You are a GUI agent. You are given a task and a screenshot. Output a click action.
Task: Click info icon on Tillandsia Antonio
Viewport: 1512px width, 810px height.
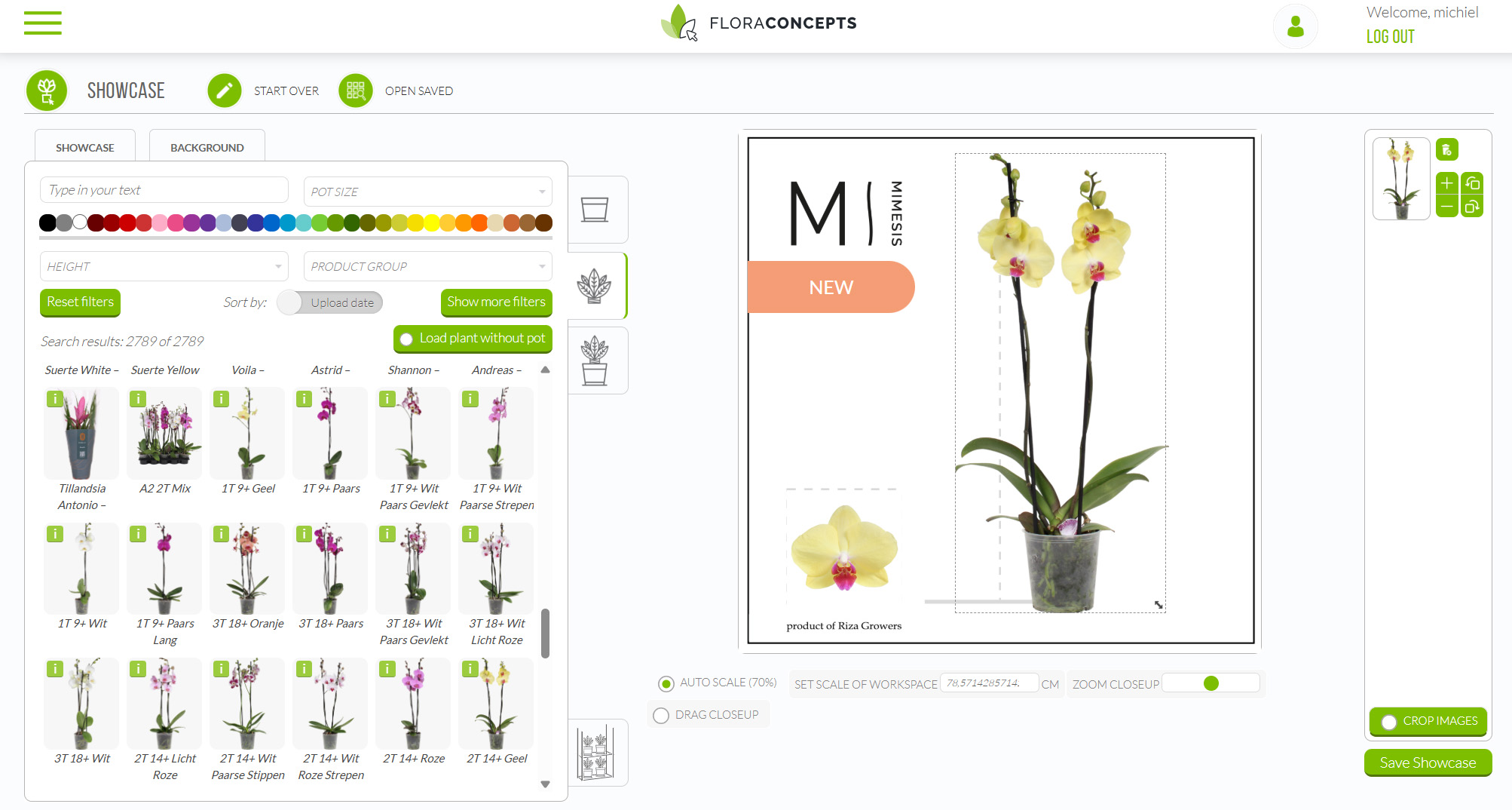55,399
